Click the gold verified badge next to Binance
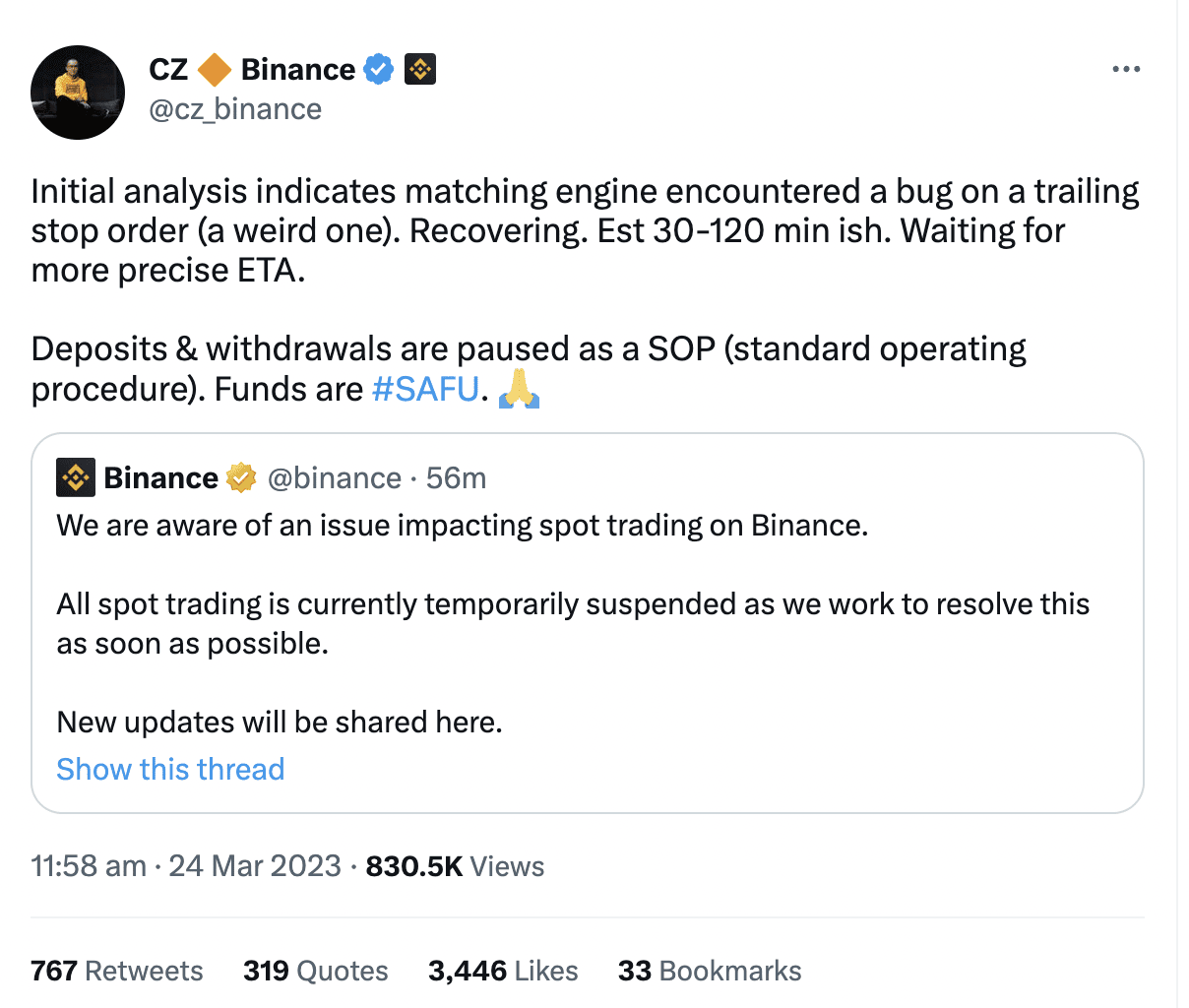1189x1008 pixels. click(239, 476)
